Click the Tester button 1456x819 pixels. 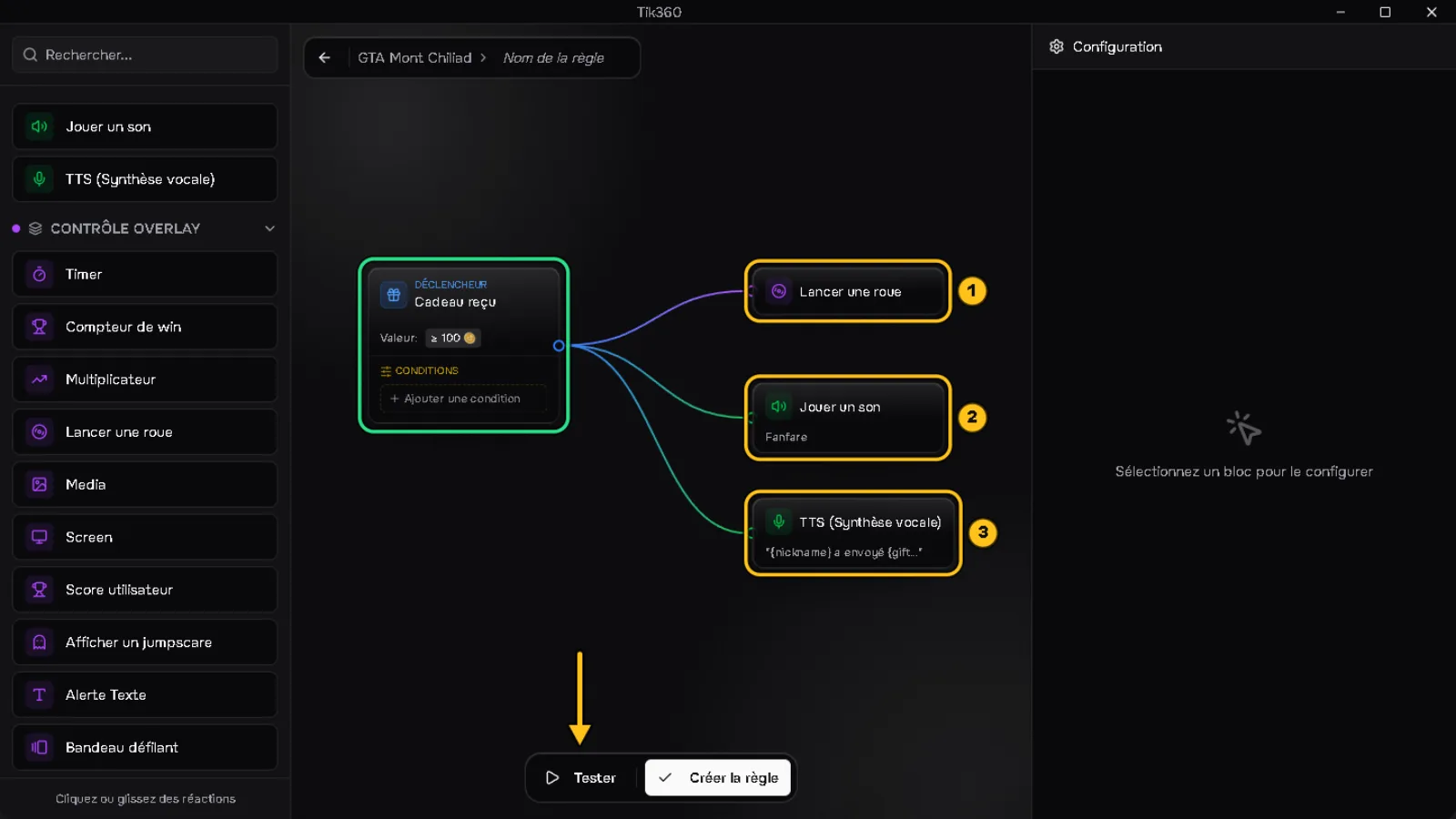coord(581,778)
